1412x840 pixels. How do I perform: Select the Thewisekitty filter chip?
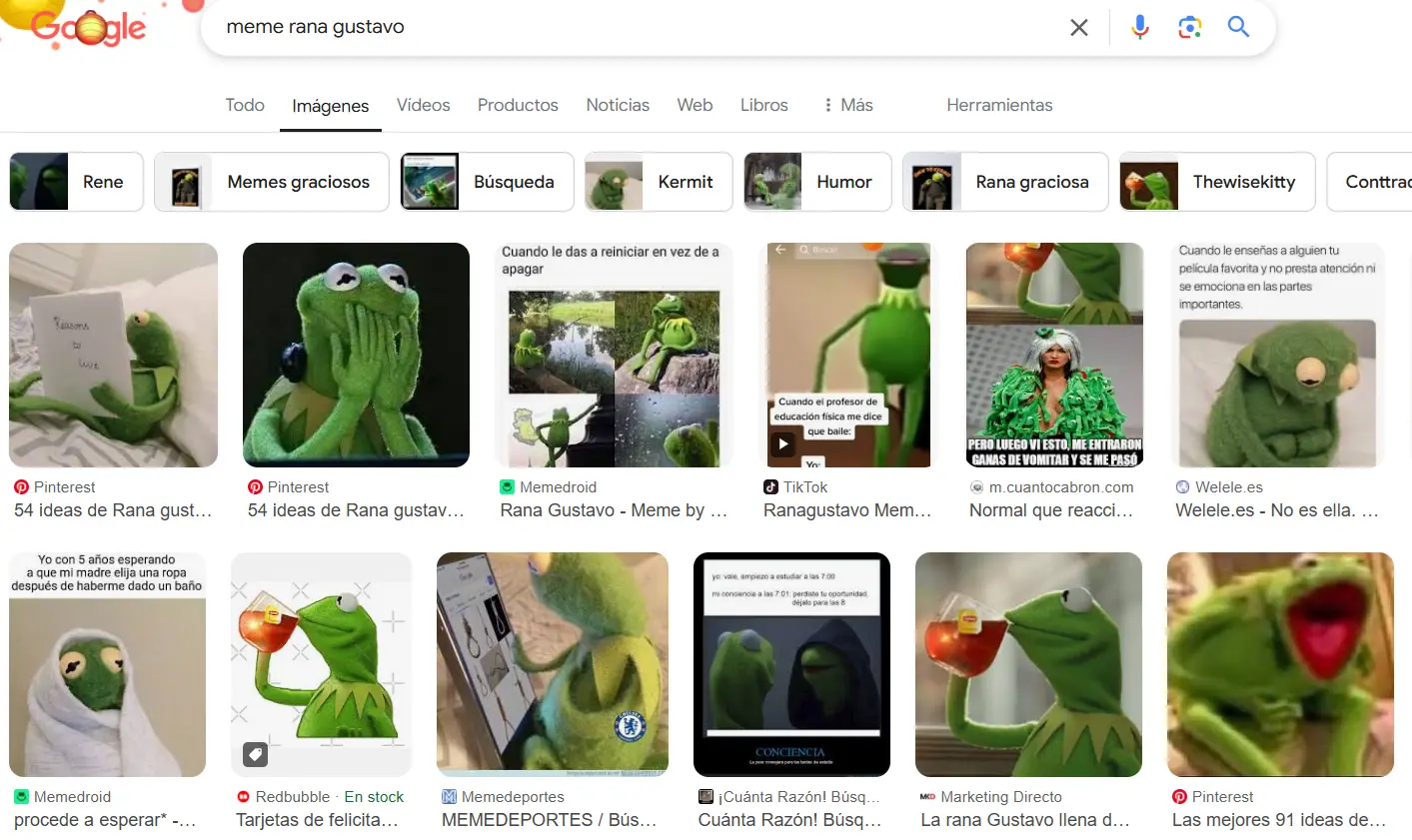click(x=1217, y=182)
